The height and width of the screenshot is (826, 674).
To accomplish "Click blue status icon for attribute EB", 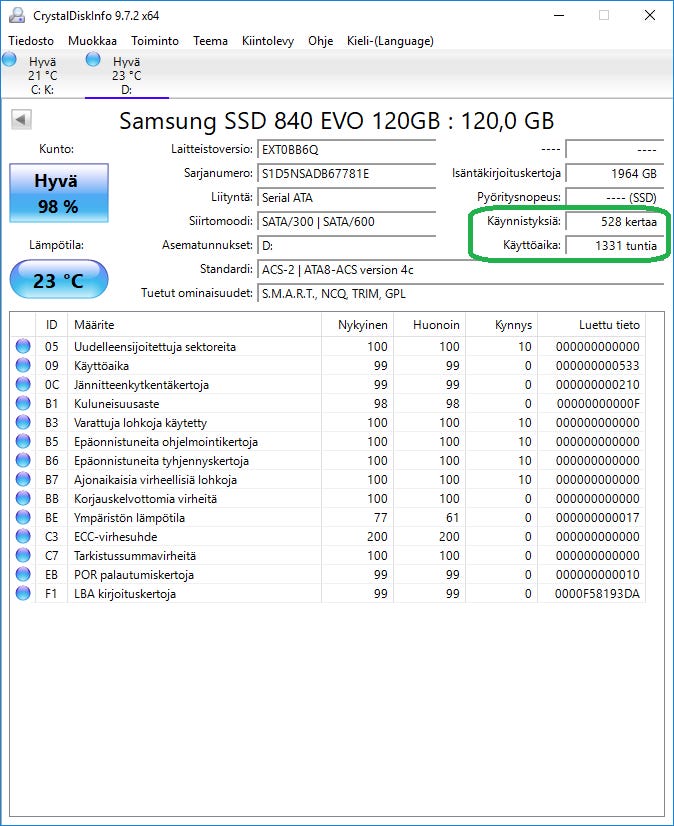I will pos(23,574).
